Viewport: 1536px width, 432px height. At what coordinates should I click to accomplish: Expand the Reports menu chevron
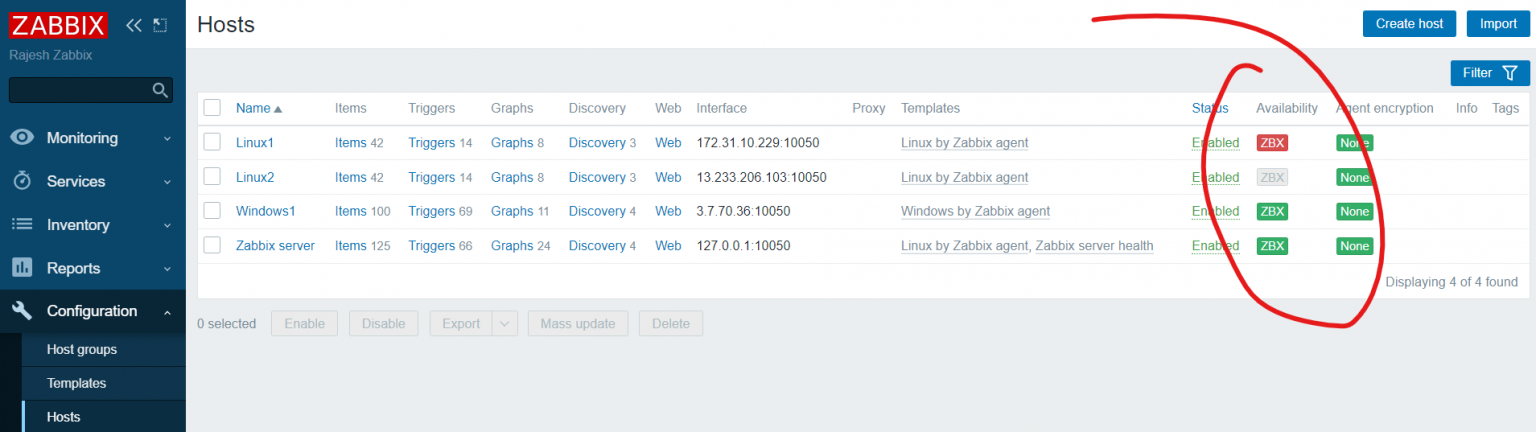pos(167,269)
